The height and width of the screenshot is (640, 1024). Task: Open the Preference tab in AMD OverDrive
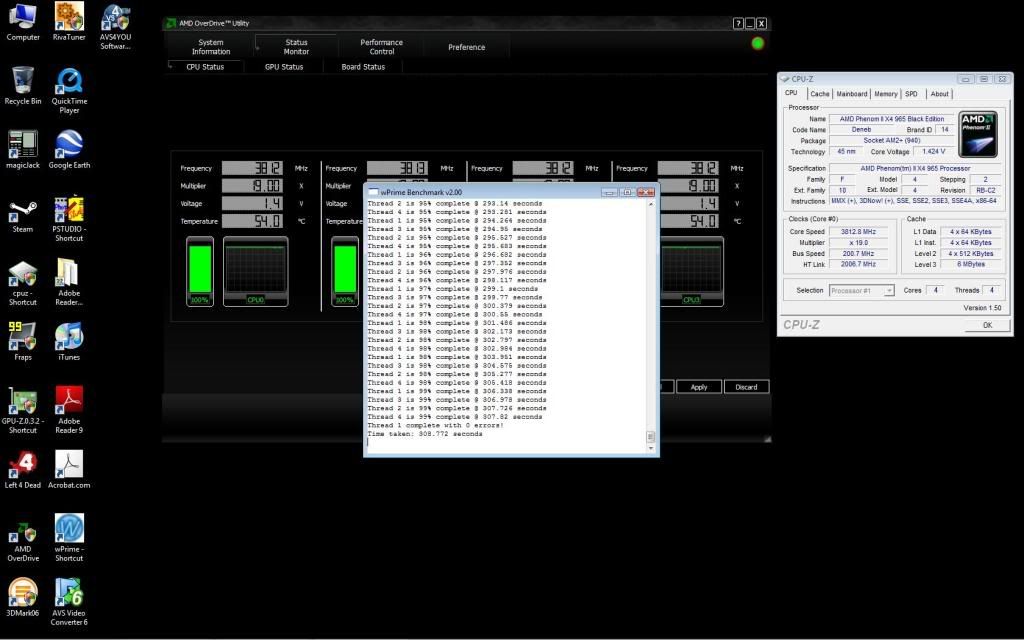pyautogui.click(x=466, y=47)
